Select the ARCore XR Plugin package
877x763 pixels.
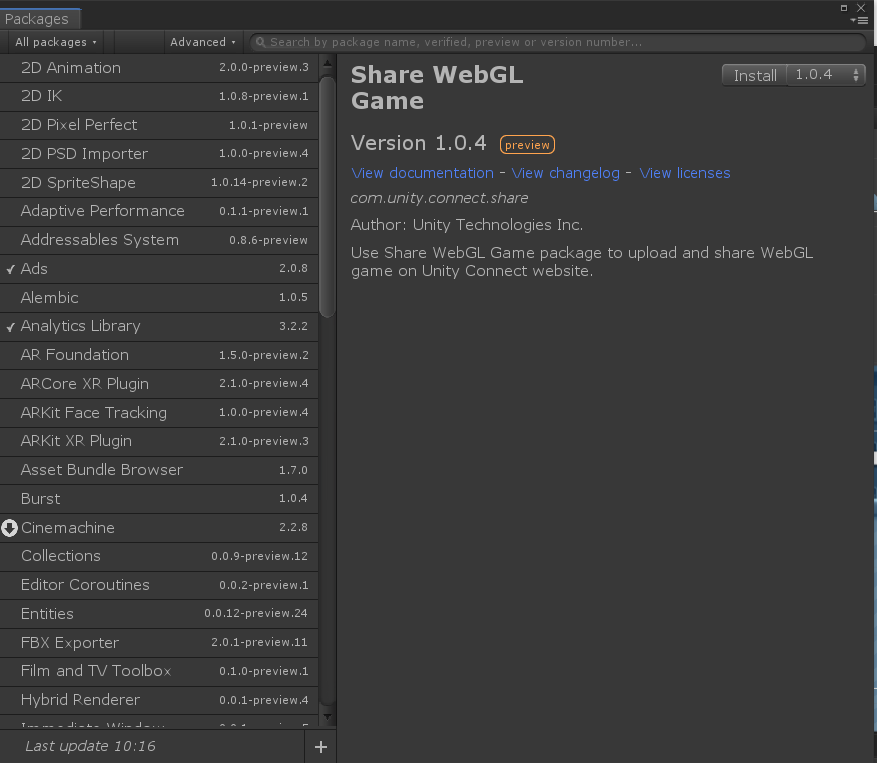159,384
